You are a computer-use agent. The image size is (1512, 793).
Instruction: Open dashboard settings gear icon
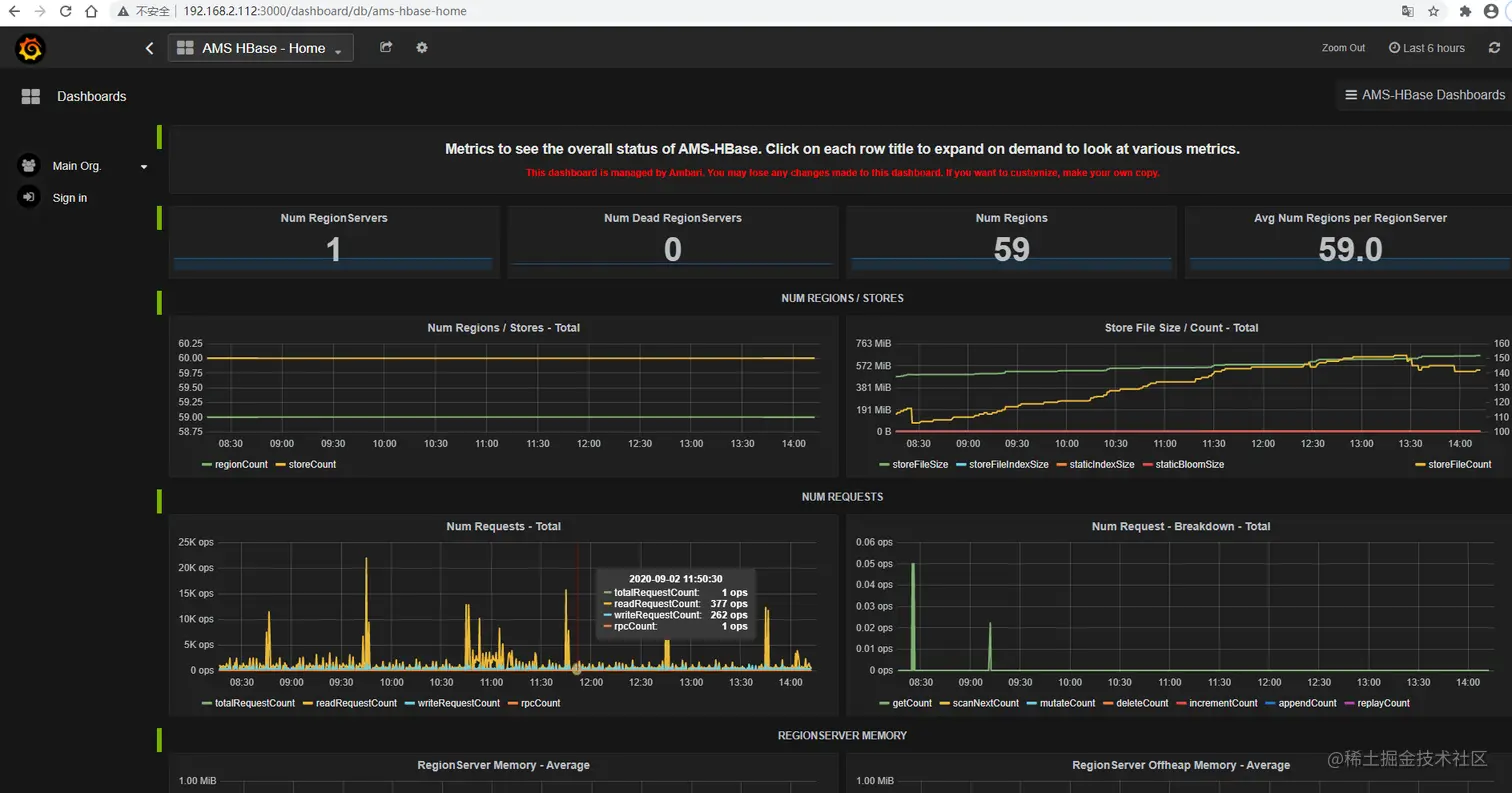422,47
